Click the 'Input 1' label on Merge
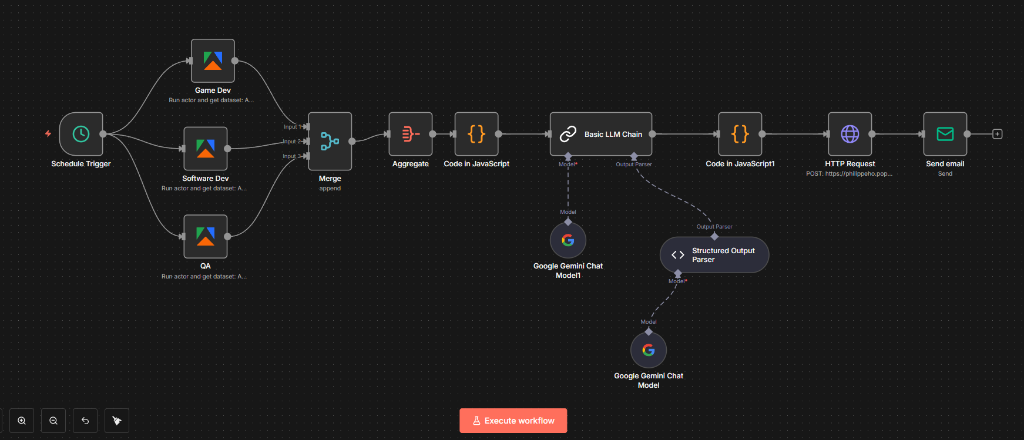The image size is (1024, 440). pos(291,127)
